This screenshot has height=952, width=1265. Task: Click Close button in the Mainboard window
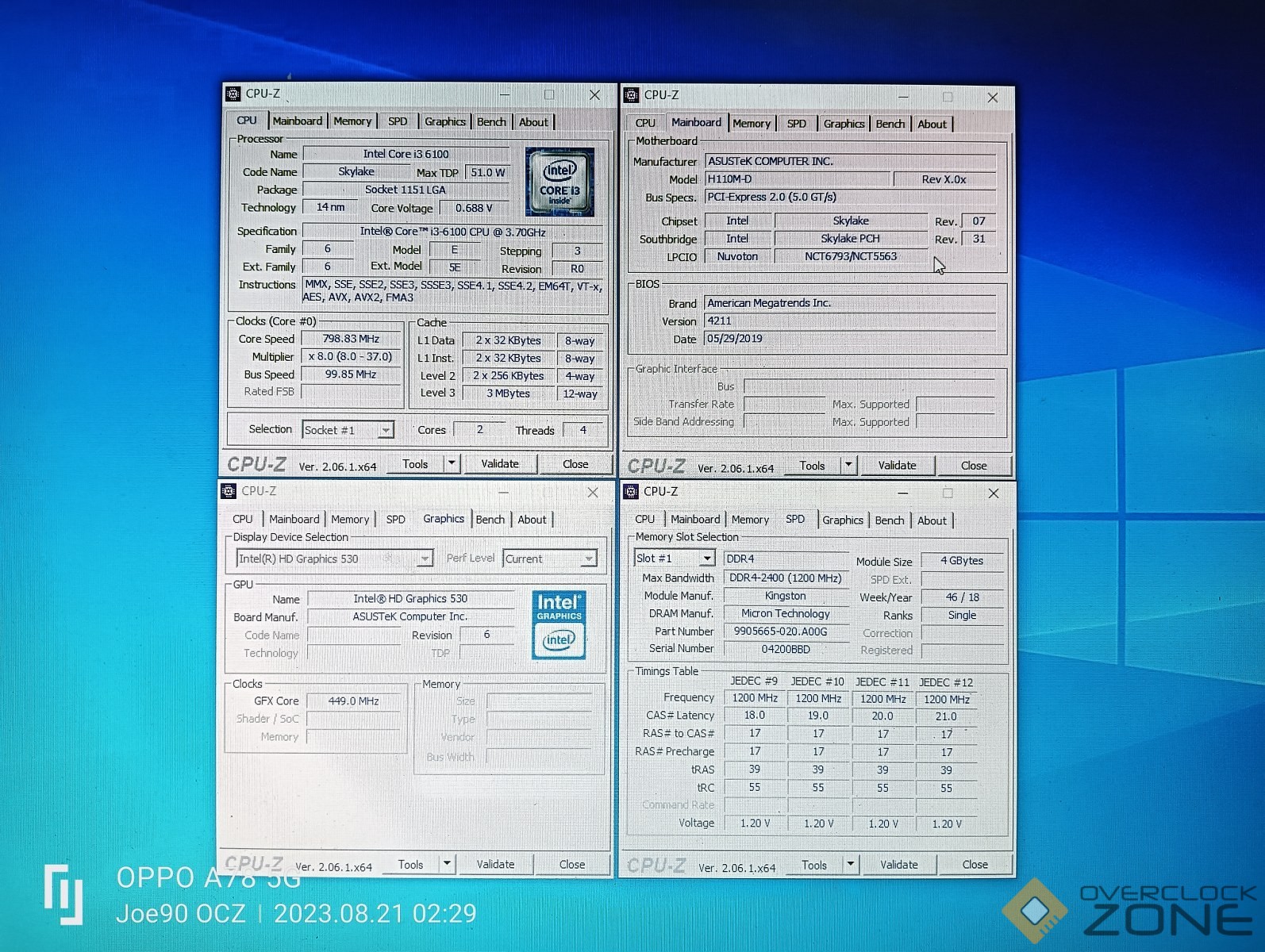click(x=974, y=466)
